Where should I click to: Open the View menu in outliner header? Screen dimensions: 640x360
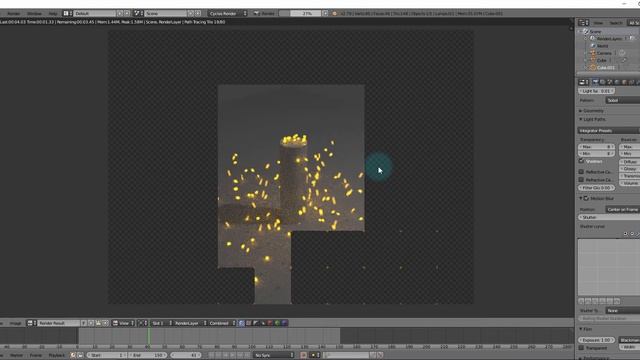[598, 23]
